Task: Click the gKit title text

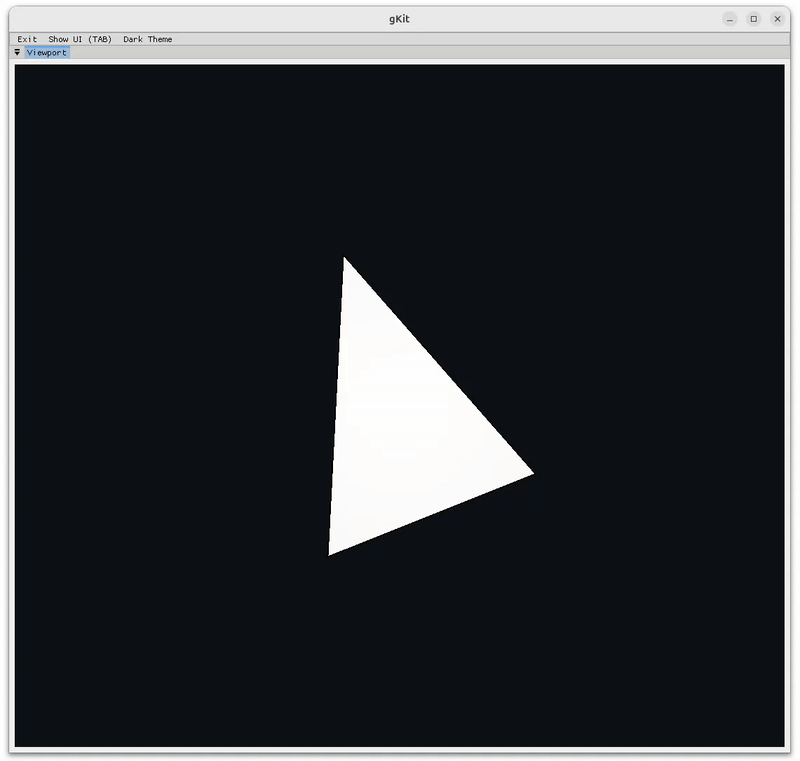Action: click(399, 19)
